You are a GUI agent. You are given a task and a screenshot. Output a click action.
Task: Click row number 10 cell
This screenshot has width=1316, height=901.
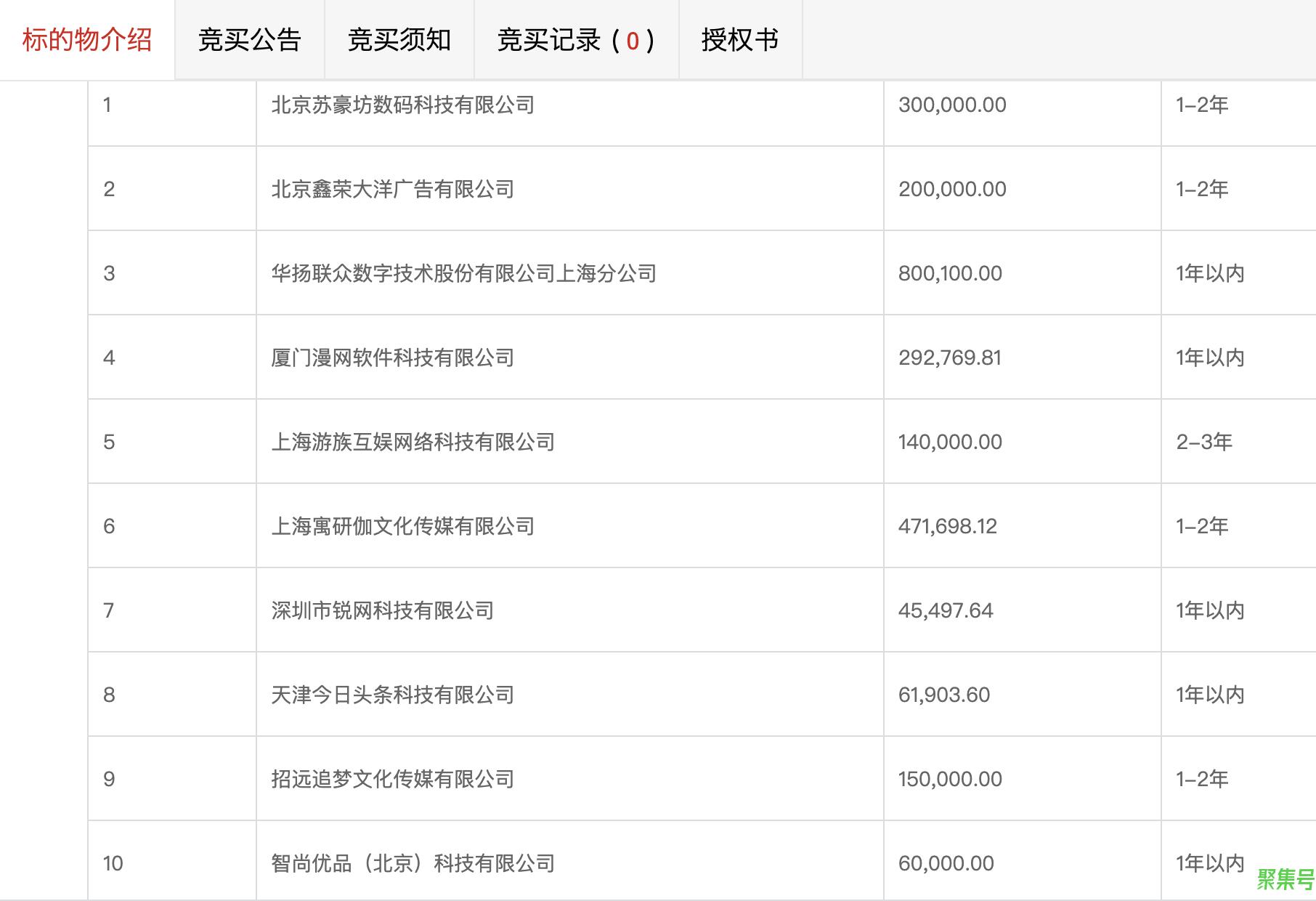[x=172, y=862]
